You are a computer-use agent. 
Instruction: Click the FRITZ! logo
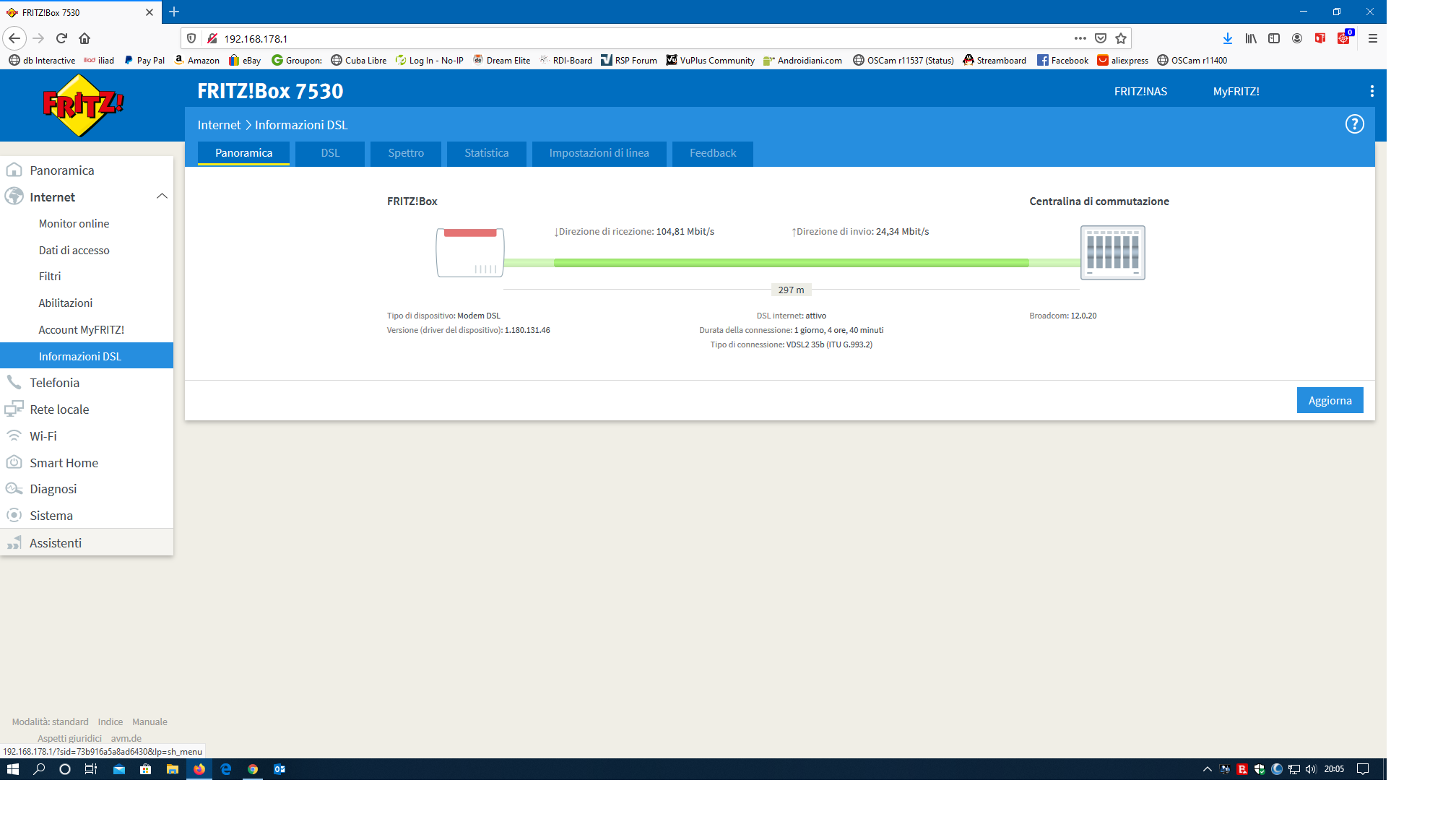coord(83,105)
